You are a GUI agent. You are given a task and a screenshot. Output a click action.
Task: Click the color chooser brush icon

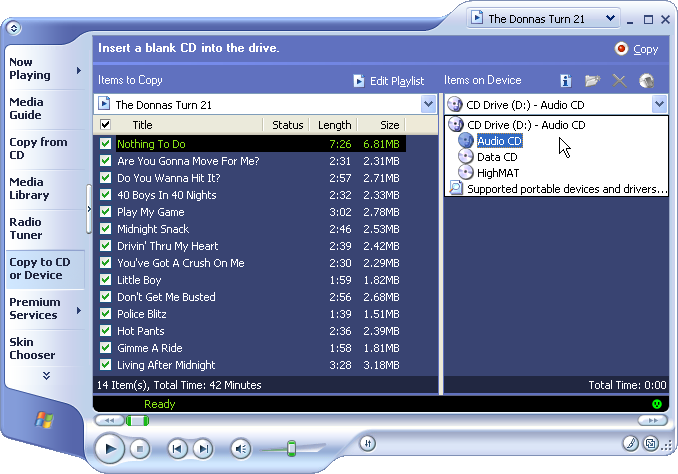pyautogui.click(x=631, y=443)
